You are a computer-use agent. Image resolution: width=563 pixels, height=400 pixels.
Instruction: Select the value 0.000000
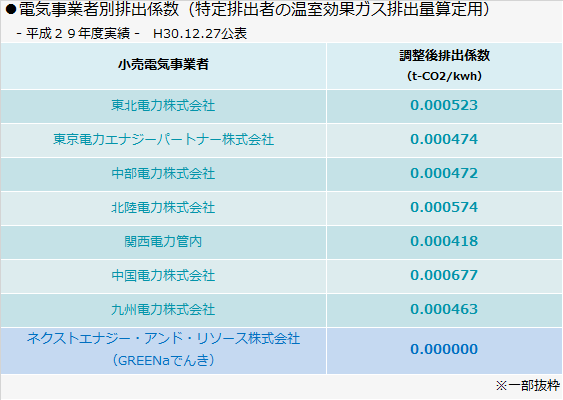pos(444,349)
